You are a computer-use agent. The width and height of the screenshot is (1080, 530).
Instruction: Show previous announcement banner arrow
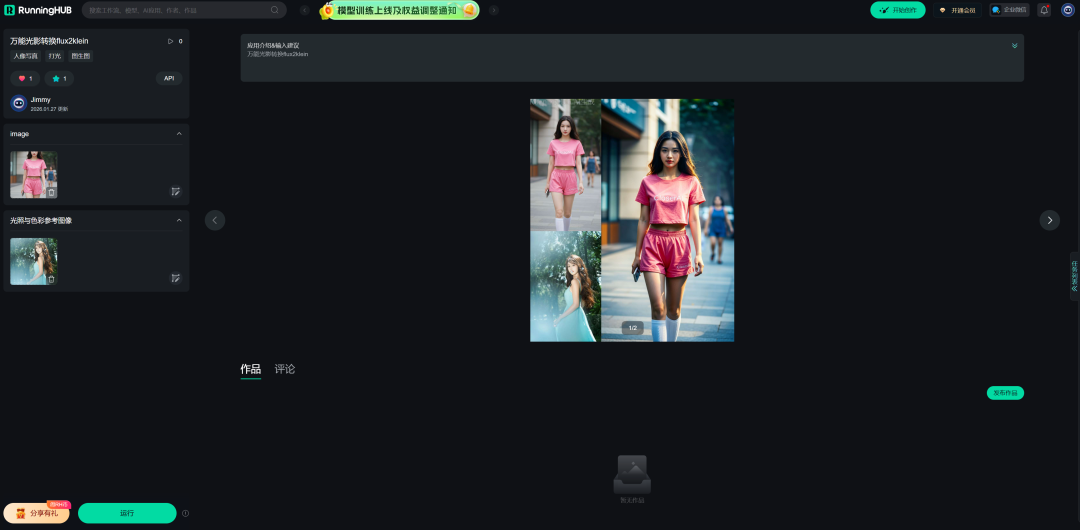(304, 10)
